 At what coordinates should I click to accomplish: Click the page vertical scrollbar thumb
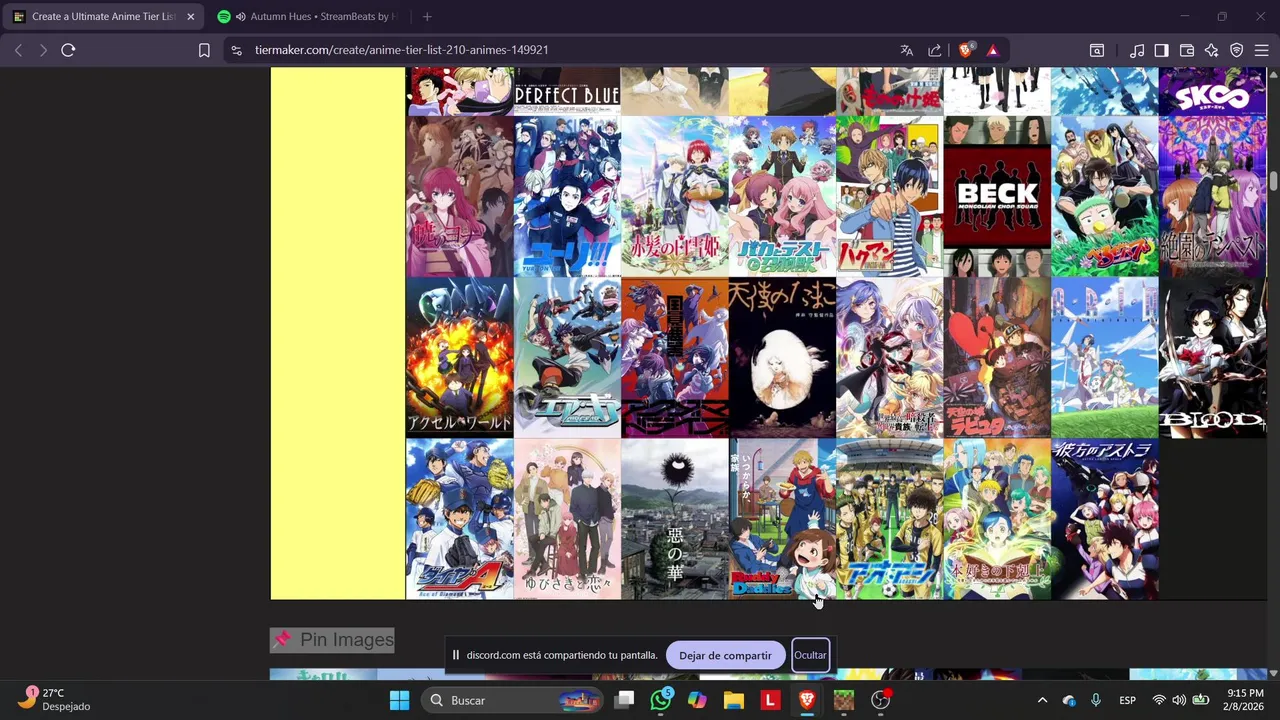(x=1274, y=182)
